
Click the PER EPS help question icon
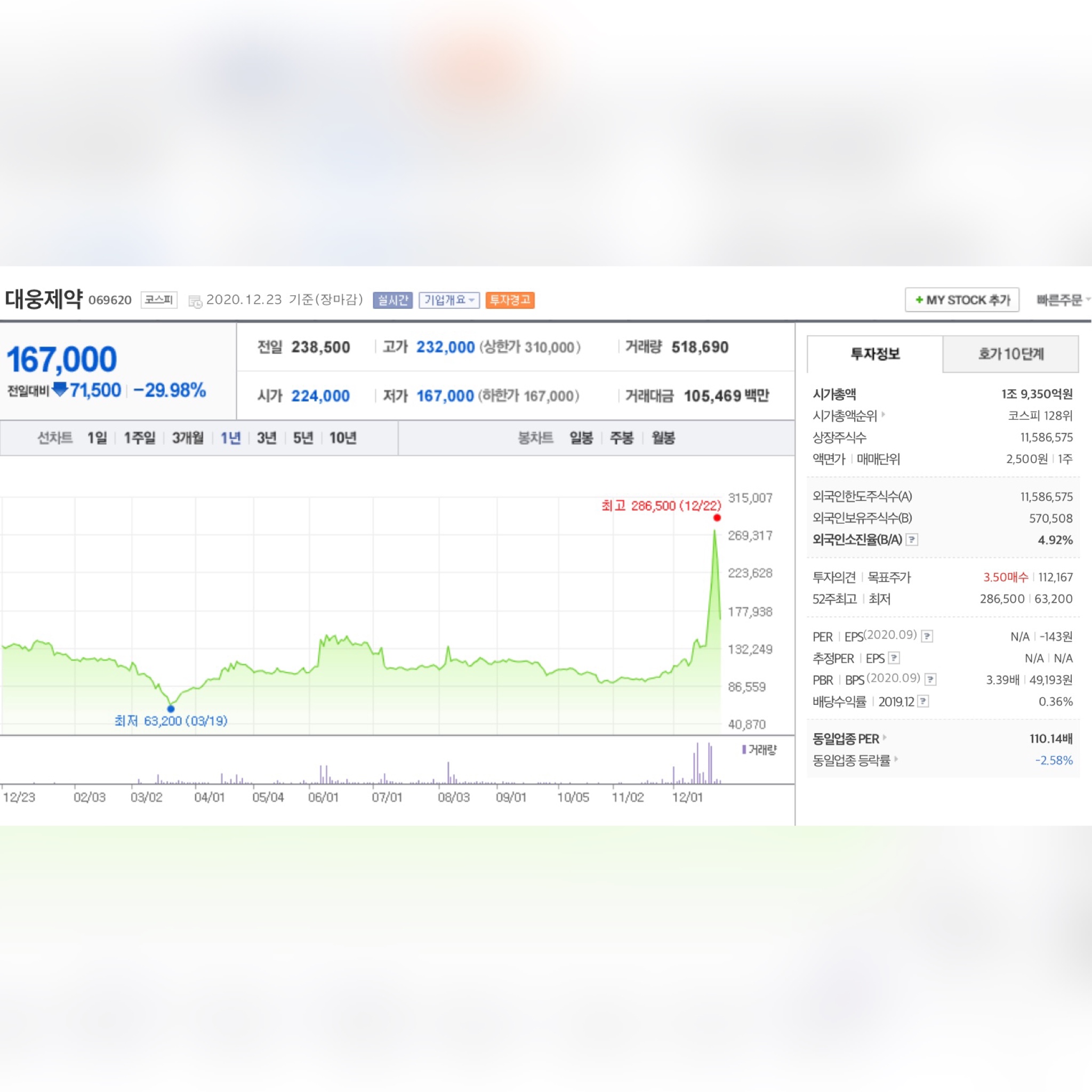(x=927, y=636)
